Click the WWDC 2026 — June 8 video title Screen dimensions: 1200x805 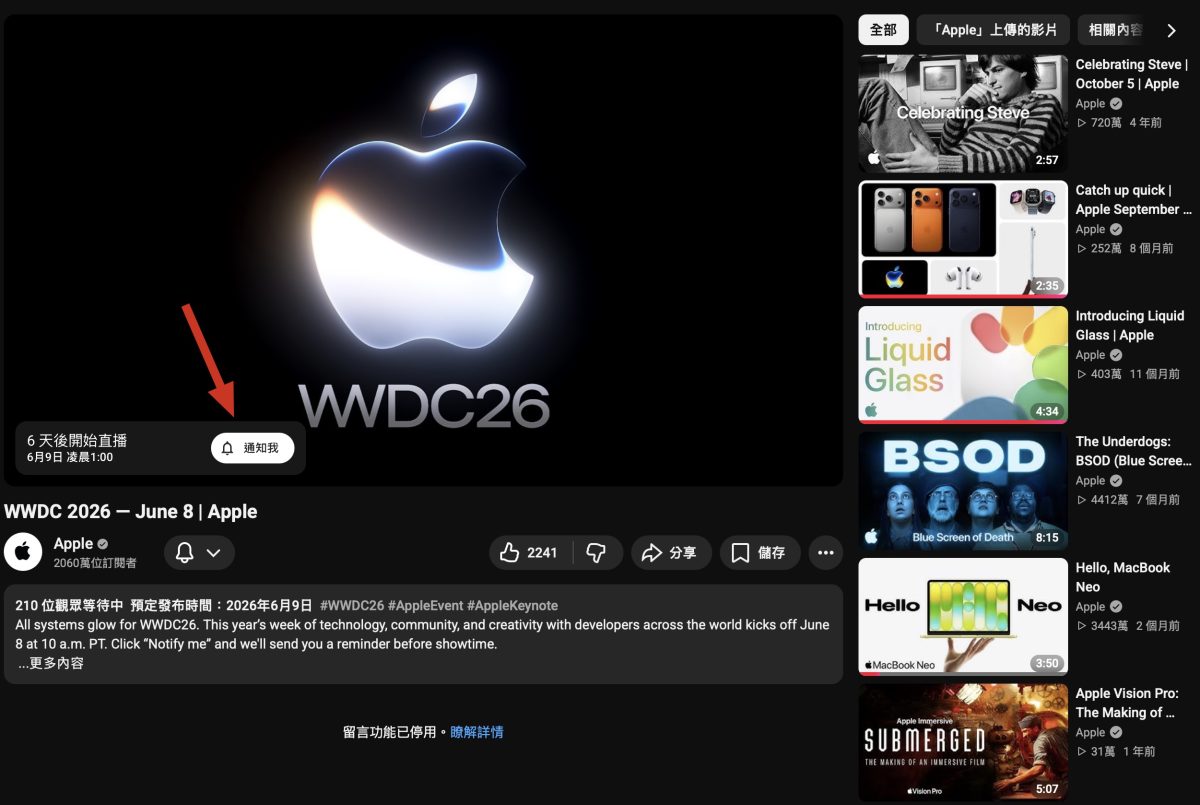[x=131, y=511]
